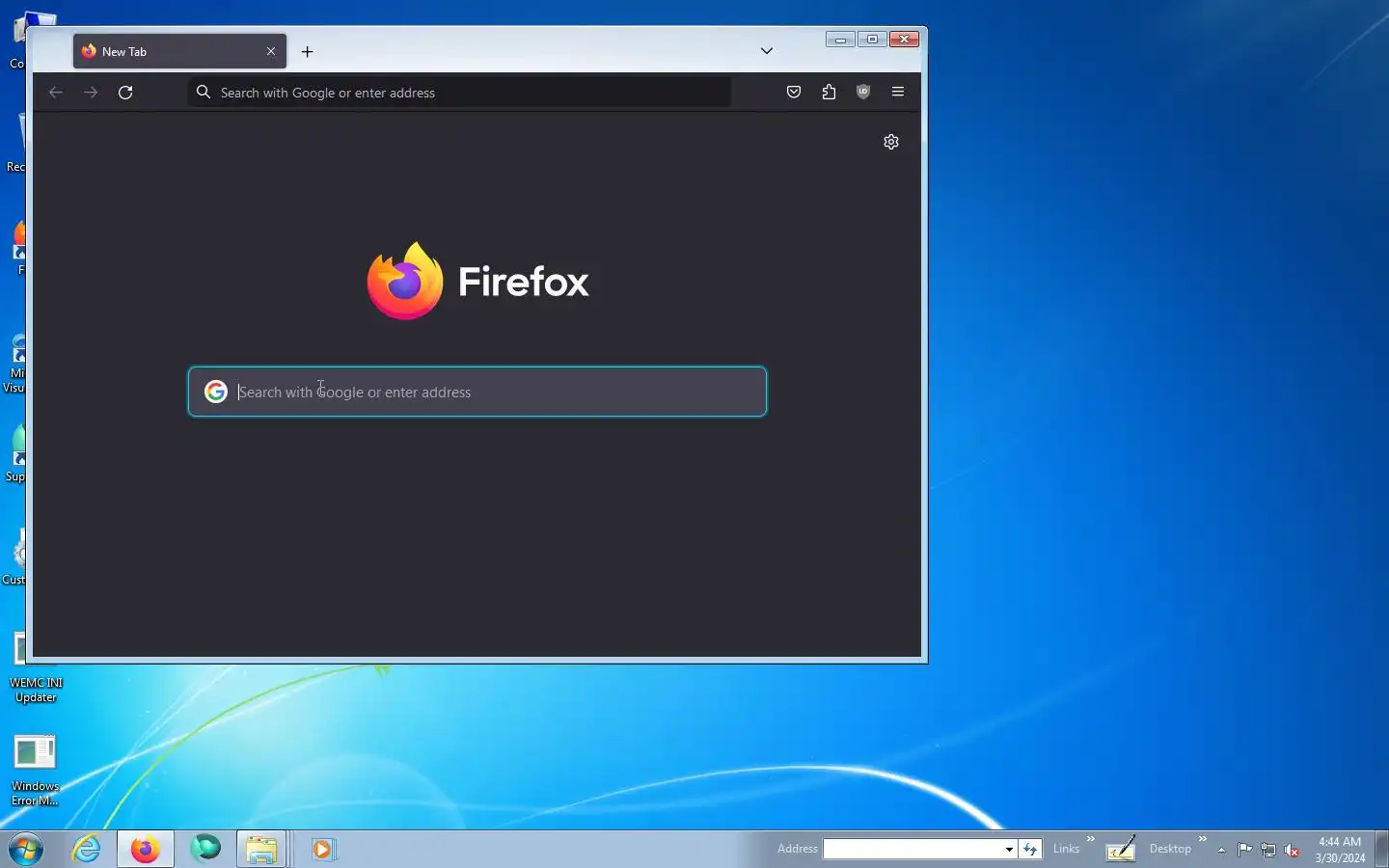Close the New Tab tab

(x=271, y=52)
